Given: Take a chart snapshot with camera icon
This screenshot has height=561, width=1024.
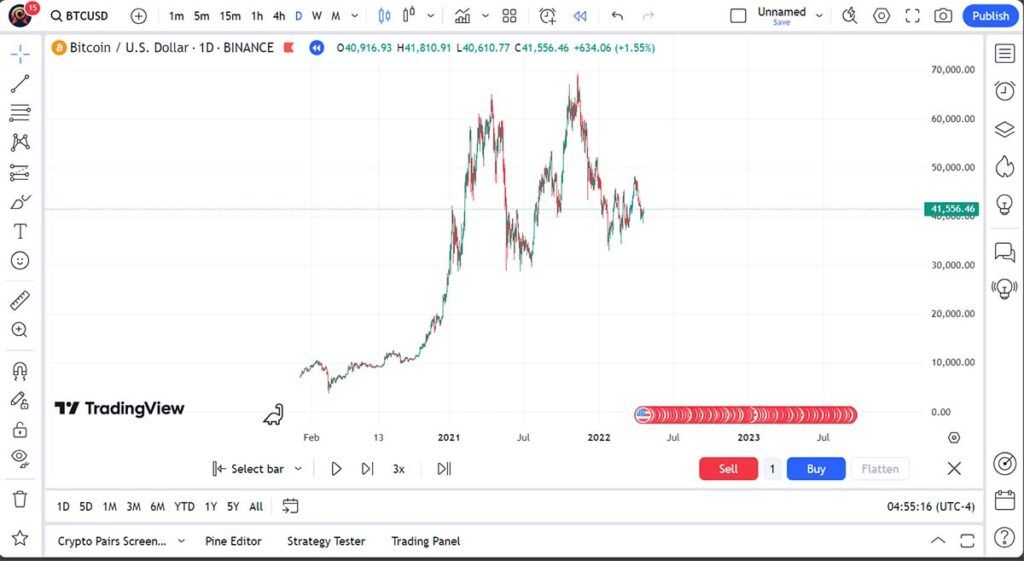Looking at the screenshot, I should click(942, 15).
